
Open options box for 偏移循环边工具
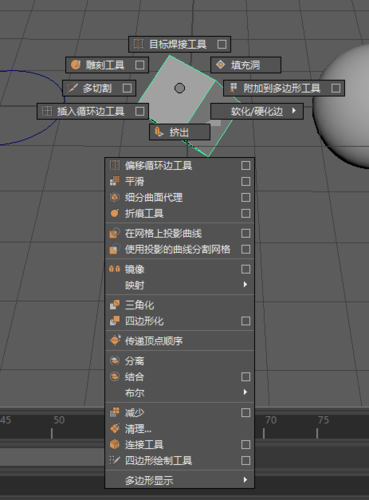[x=245, y=165]
